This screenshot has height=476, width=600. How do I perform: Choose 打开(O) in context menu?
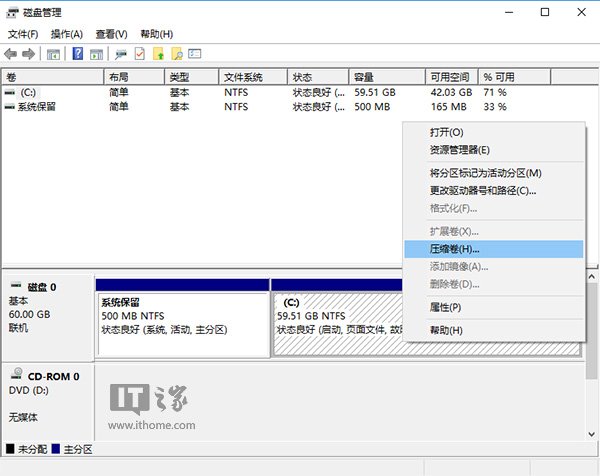click(x=494, y=132)
